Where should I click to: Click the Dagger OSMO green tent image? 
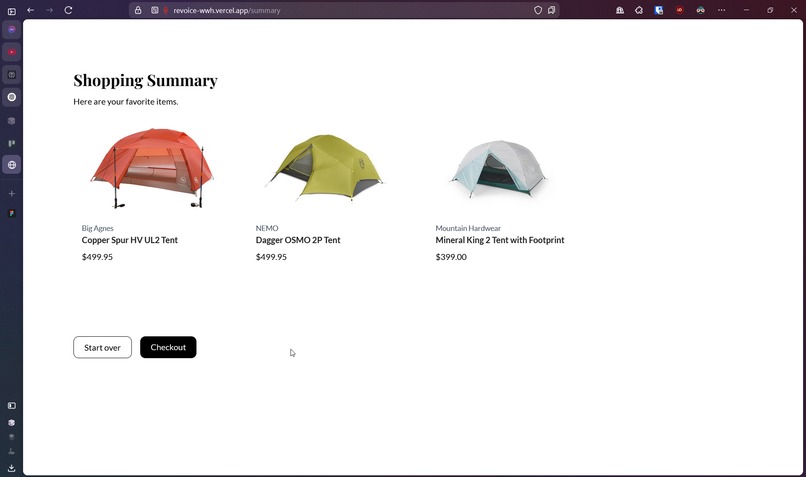325,167
